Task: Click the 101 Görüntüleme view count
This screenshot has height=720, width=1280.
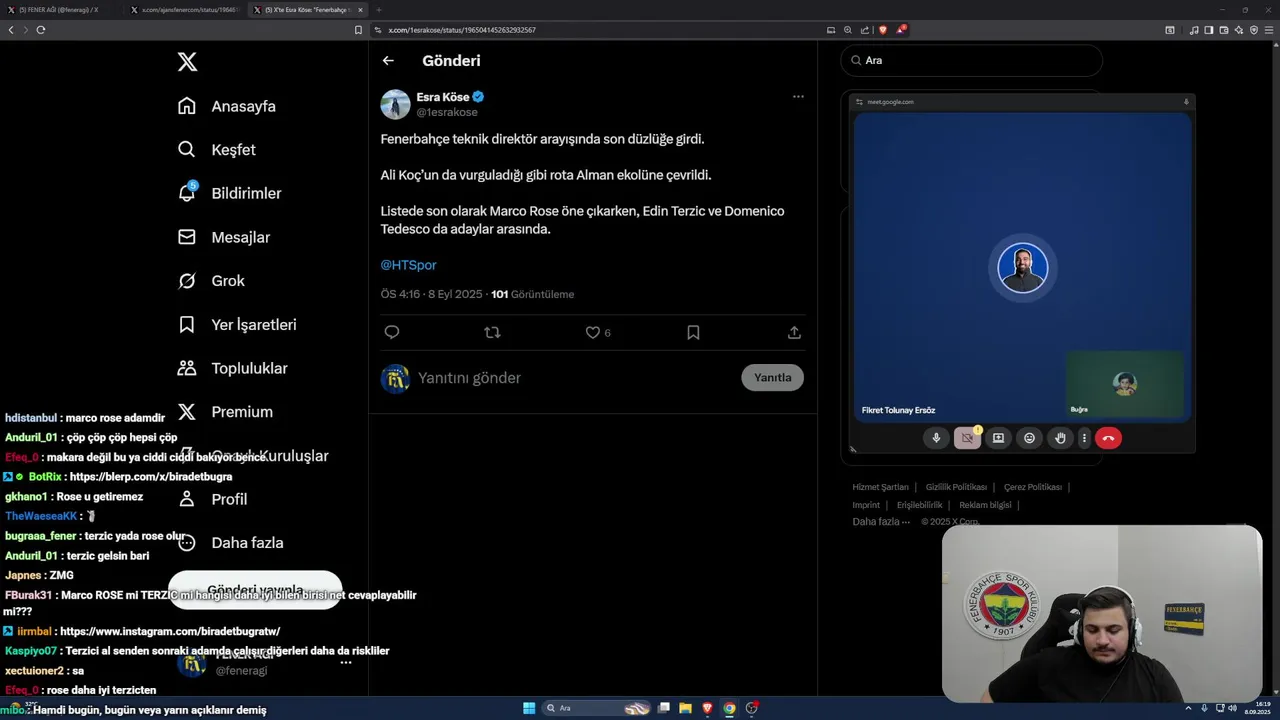Action: click(532, 294)
